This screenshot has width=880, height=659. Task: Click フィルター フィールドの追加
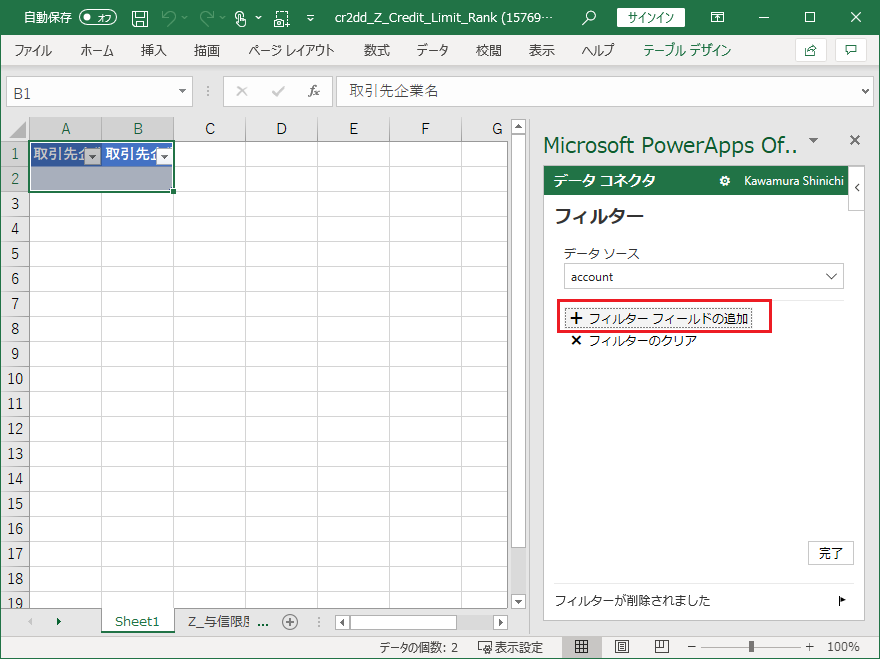point(659,318)
